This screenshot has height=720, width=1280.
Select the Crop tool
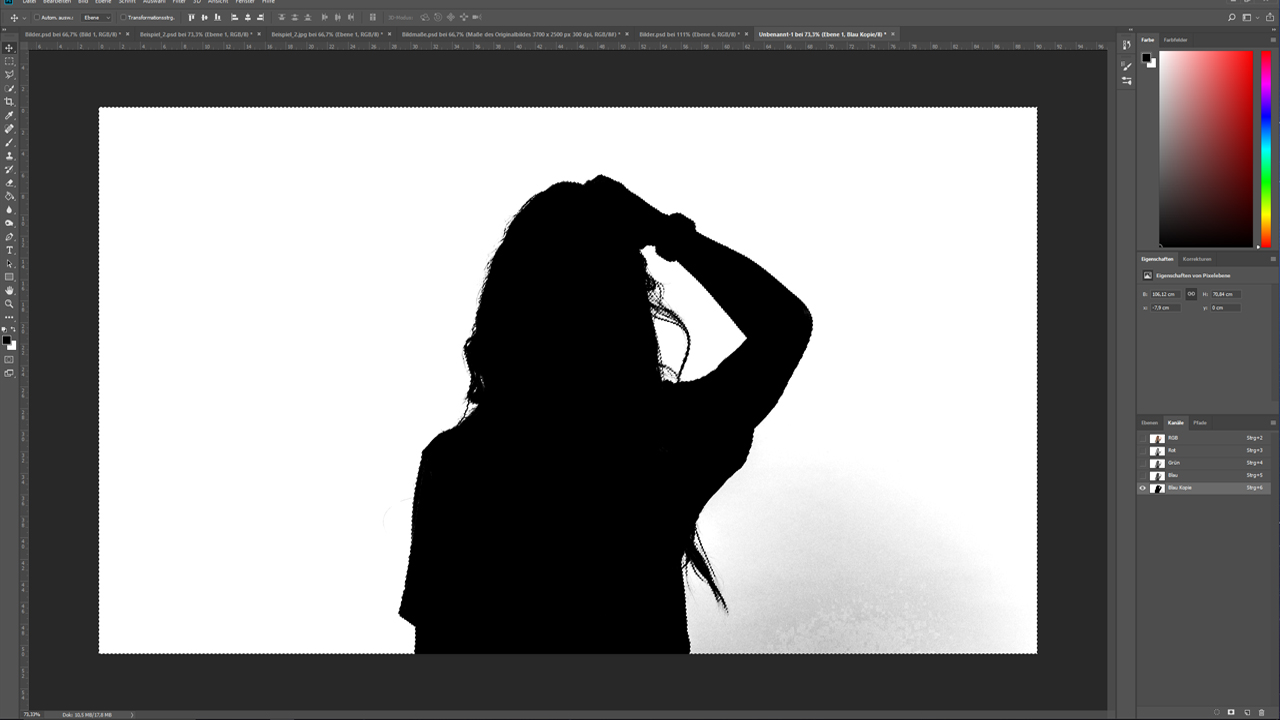(x=10, y=102)
